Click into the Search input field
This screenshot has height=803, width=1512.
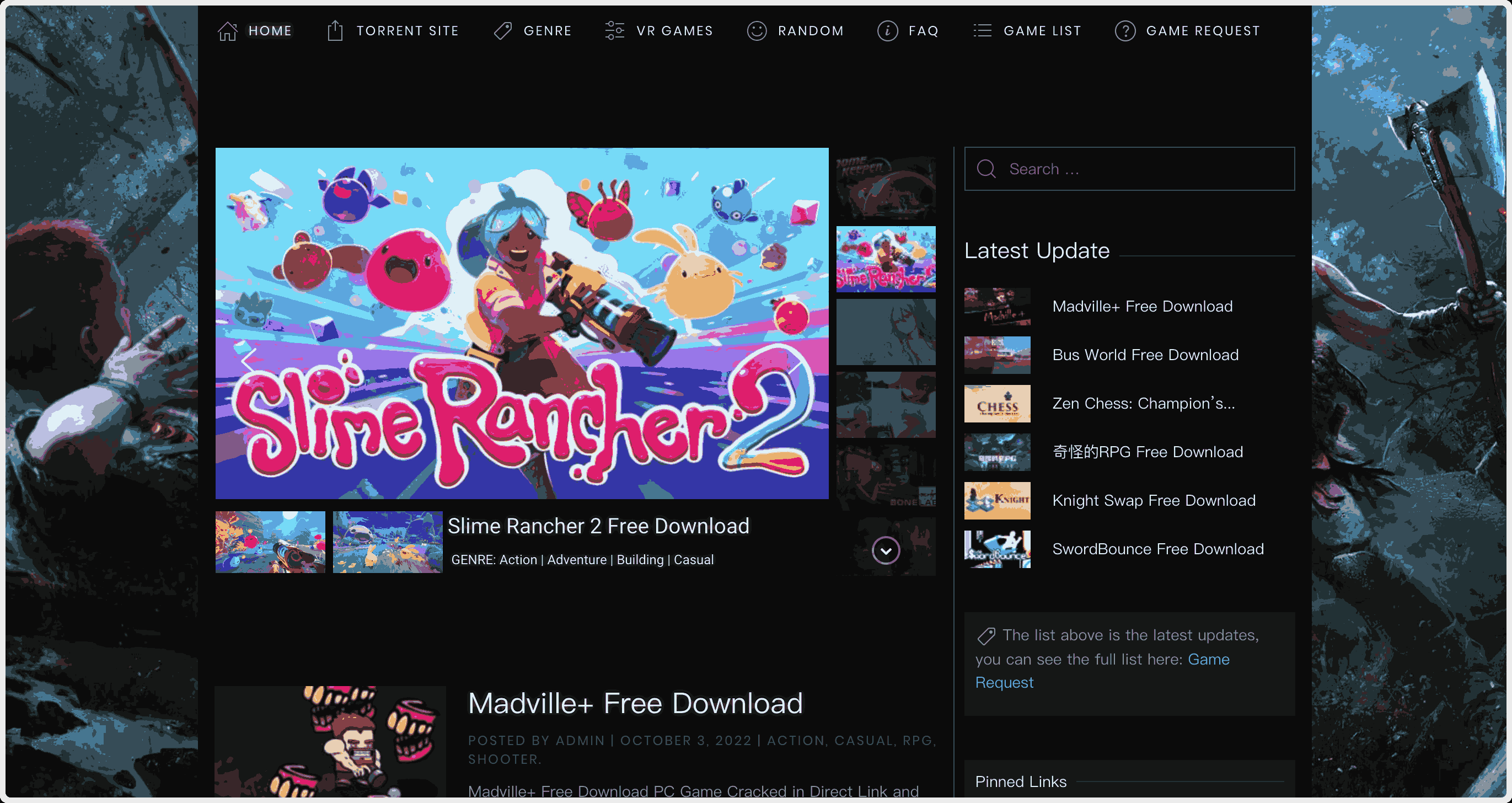1129,169
